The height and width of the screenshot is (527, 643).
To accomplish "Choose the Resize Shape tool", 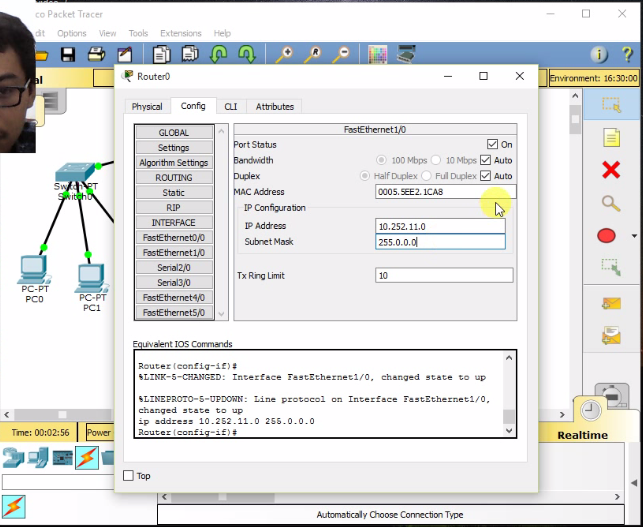I will click(x=611, y=267).
